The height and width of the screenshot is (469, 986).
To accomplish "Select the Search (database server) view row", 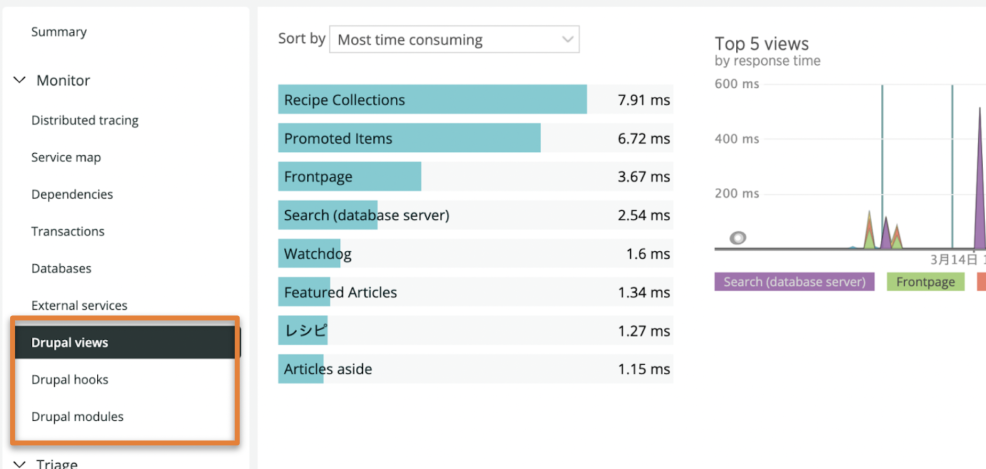I will pos(475,215).
